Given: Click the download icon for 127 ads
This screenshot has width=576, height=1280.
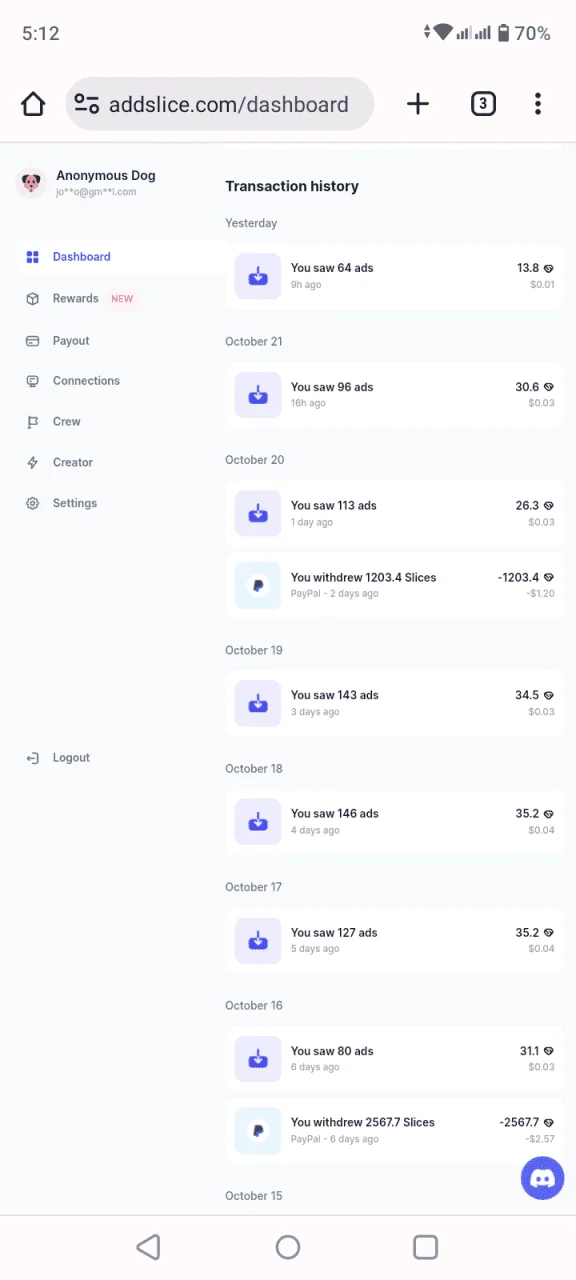Looking at the screenshot, I should [x=258, y=940].
